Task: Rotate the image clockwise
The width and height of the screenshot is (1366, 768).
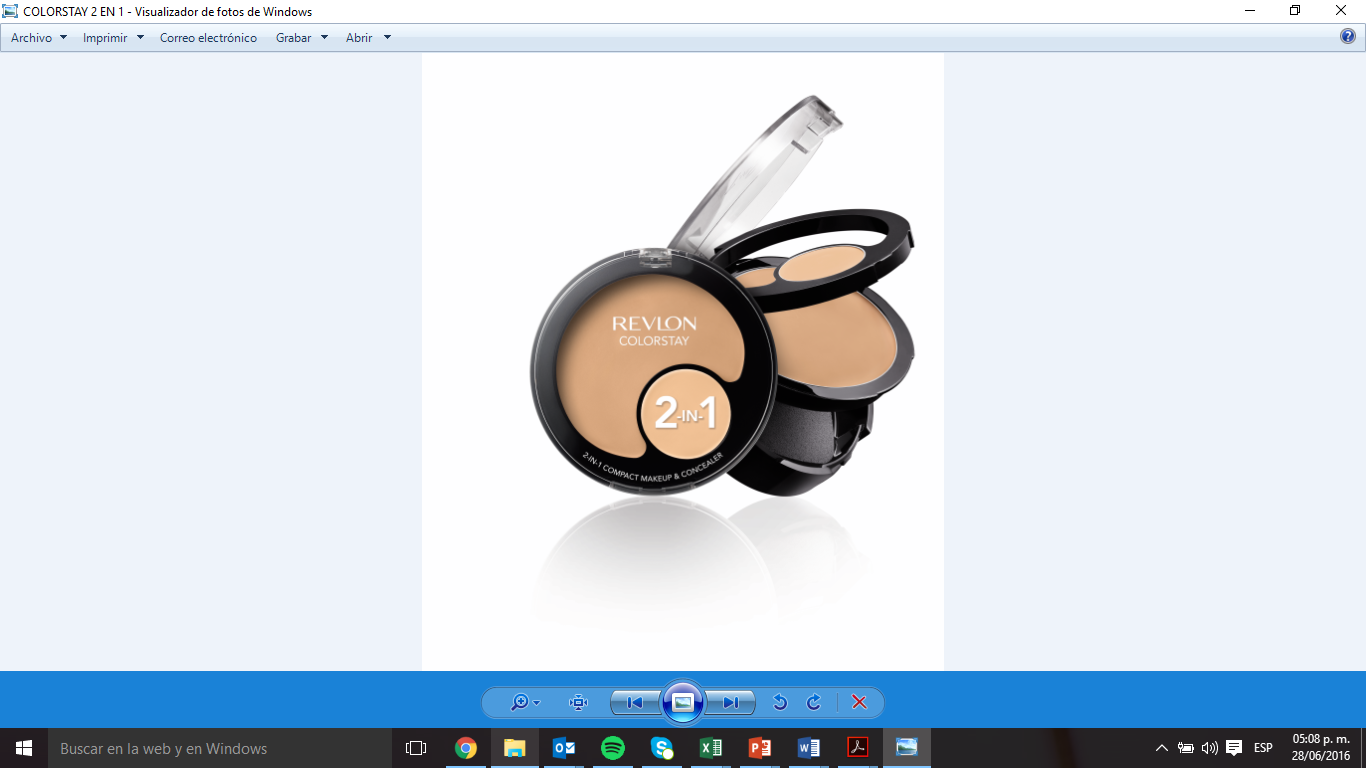Action: [x=814, y=703]
